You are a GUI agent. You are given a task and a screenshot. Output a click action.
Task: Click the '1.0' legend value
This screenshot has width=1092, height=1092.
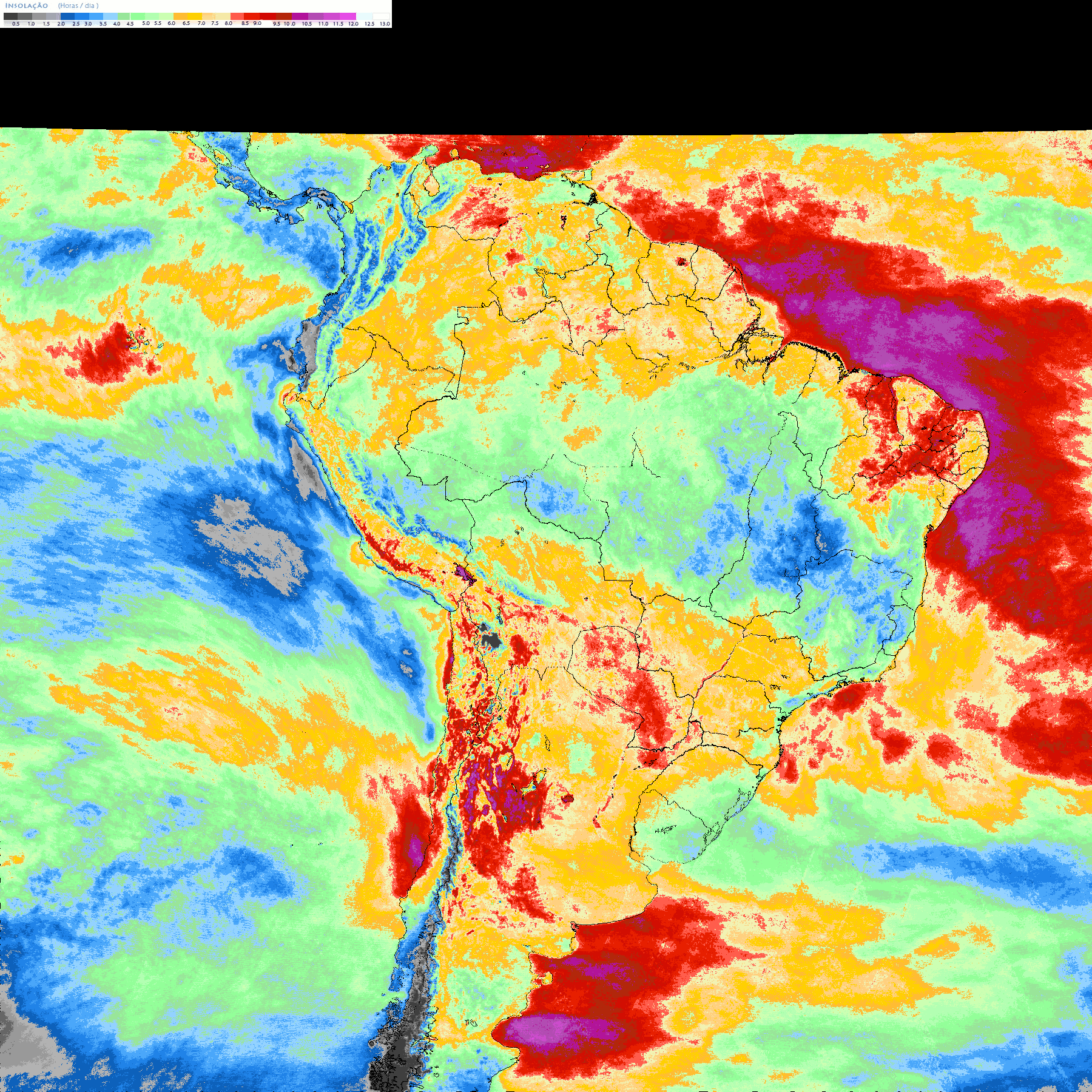click(x=31, y=24)
